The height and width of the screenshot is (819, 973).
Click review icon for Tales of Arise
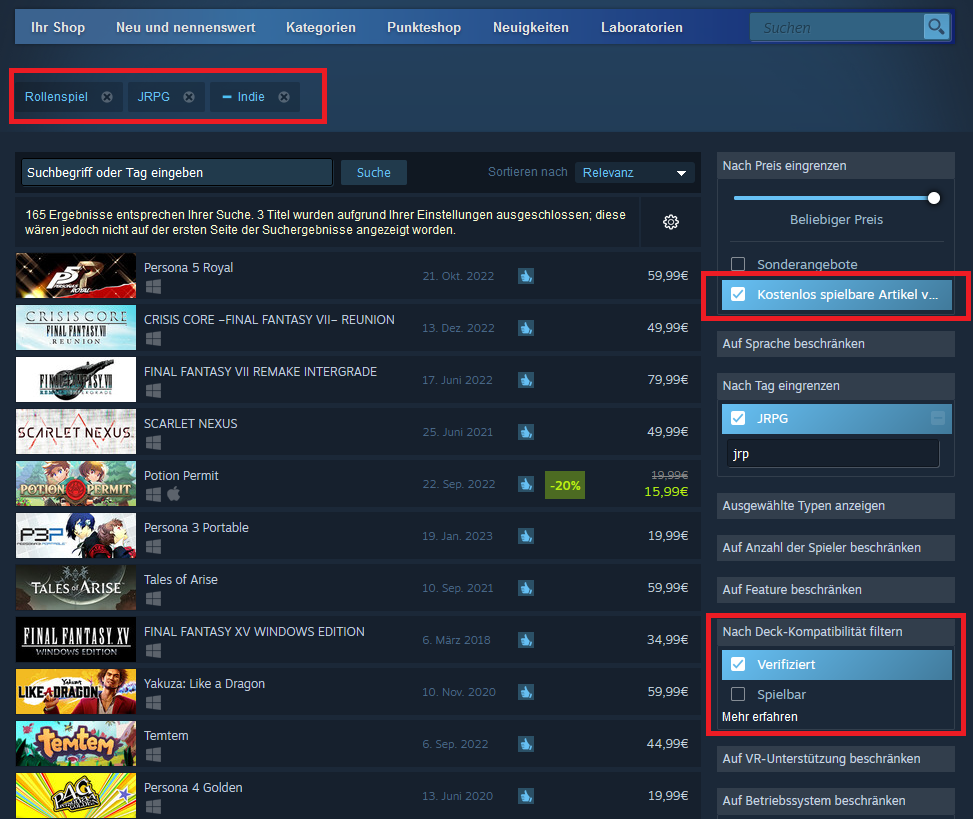526,588
